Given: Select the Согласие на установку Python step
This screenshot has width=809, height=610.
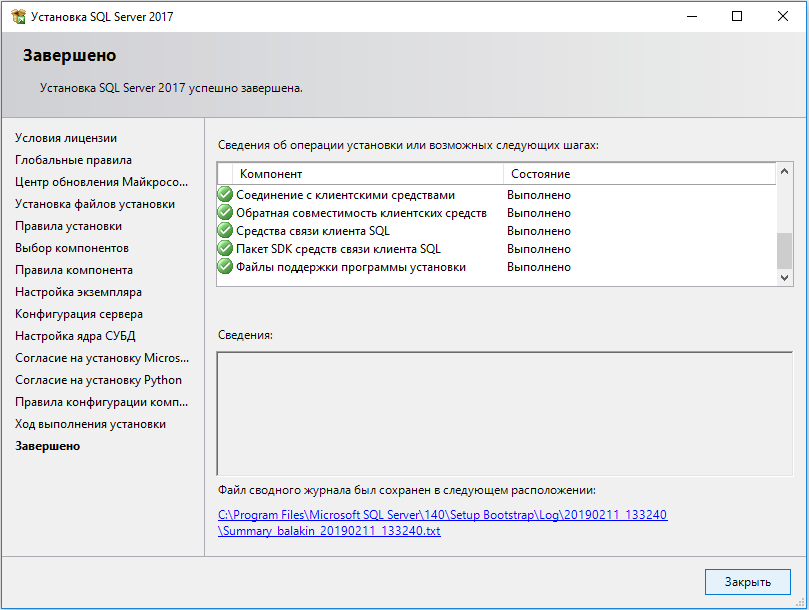Looking at the screenshot, I should (99, 380).
